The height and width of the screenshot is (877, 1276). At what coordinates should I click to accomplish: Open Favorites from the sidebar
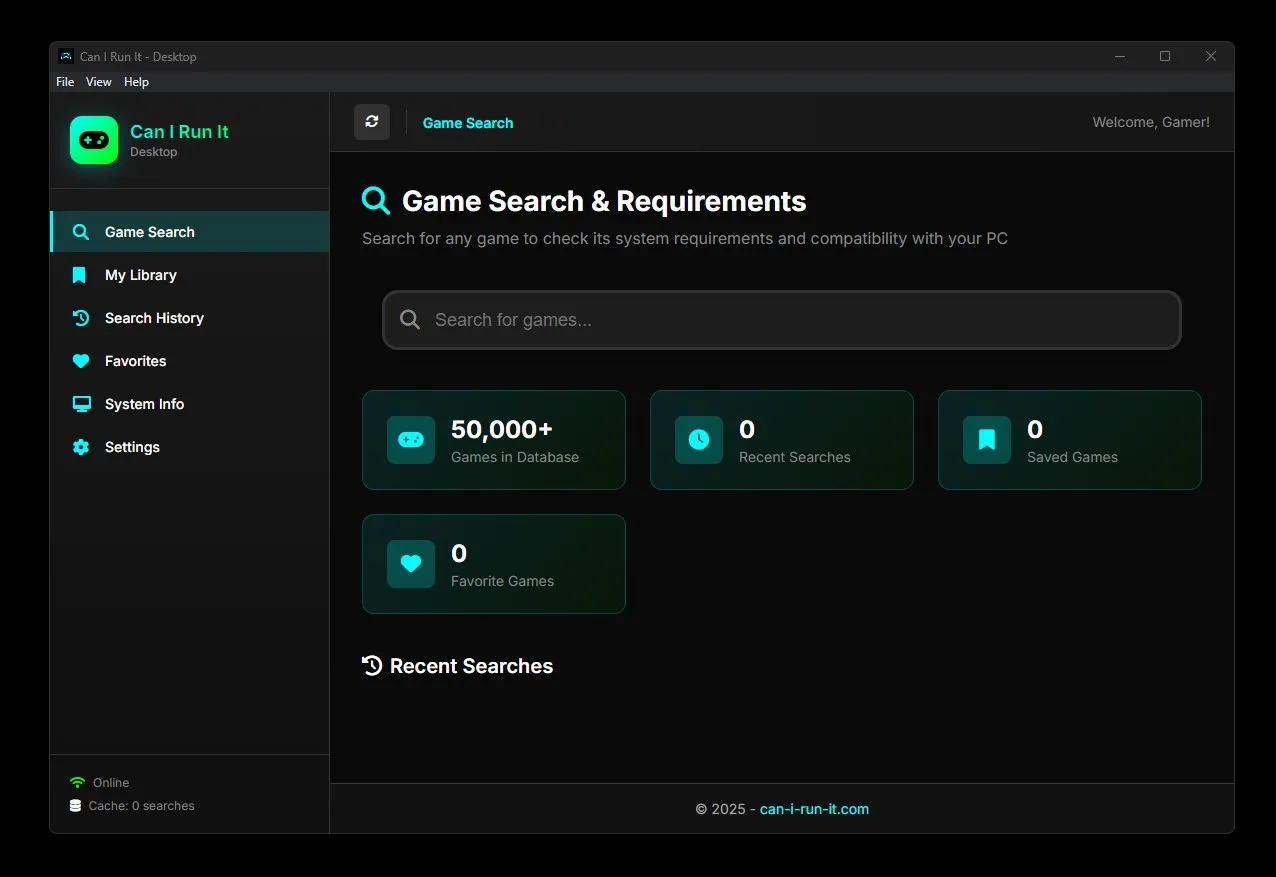pos(136,361)
